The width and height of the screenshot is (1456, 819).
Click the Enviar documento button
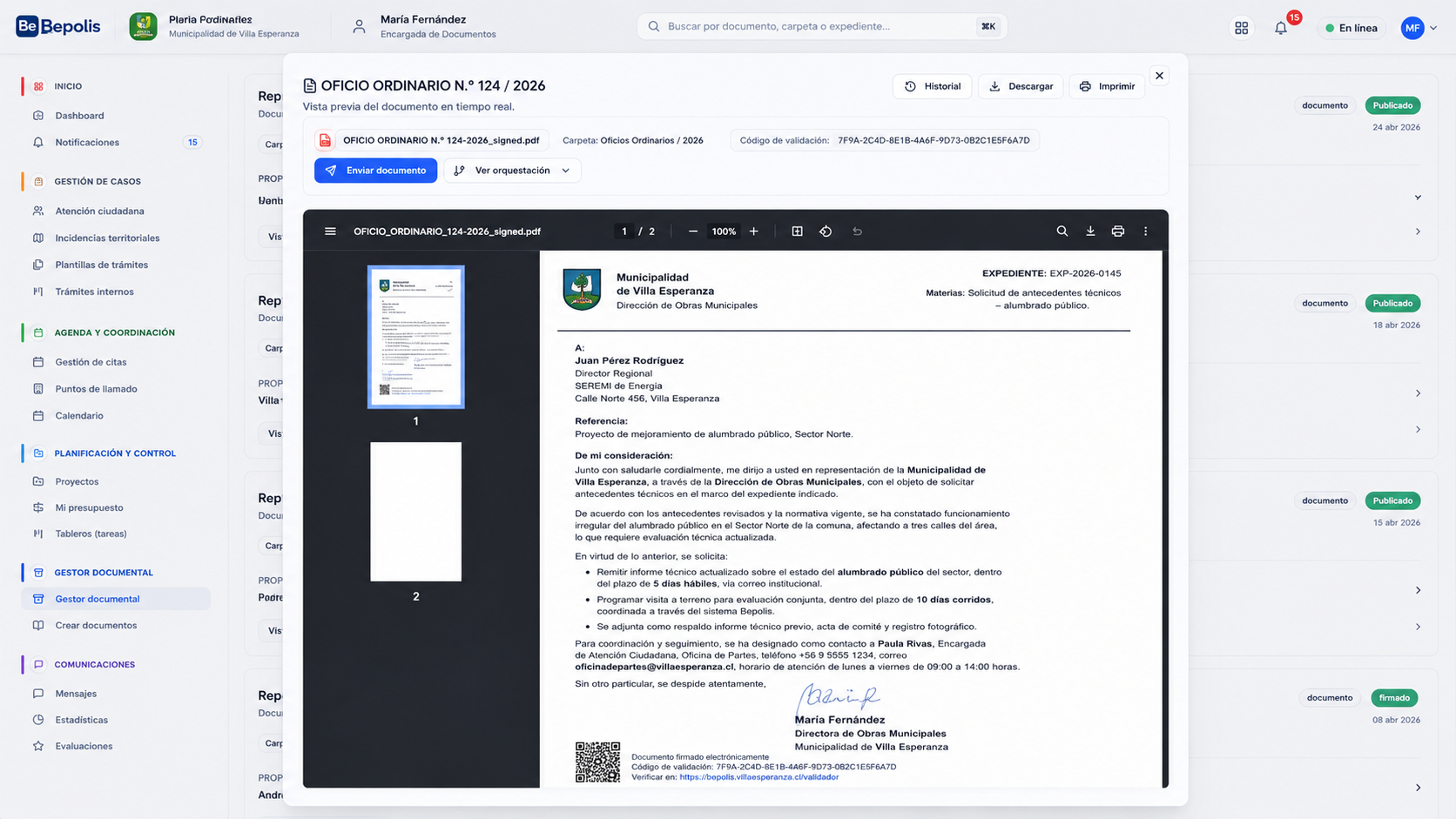coord(375,171)
